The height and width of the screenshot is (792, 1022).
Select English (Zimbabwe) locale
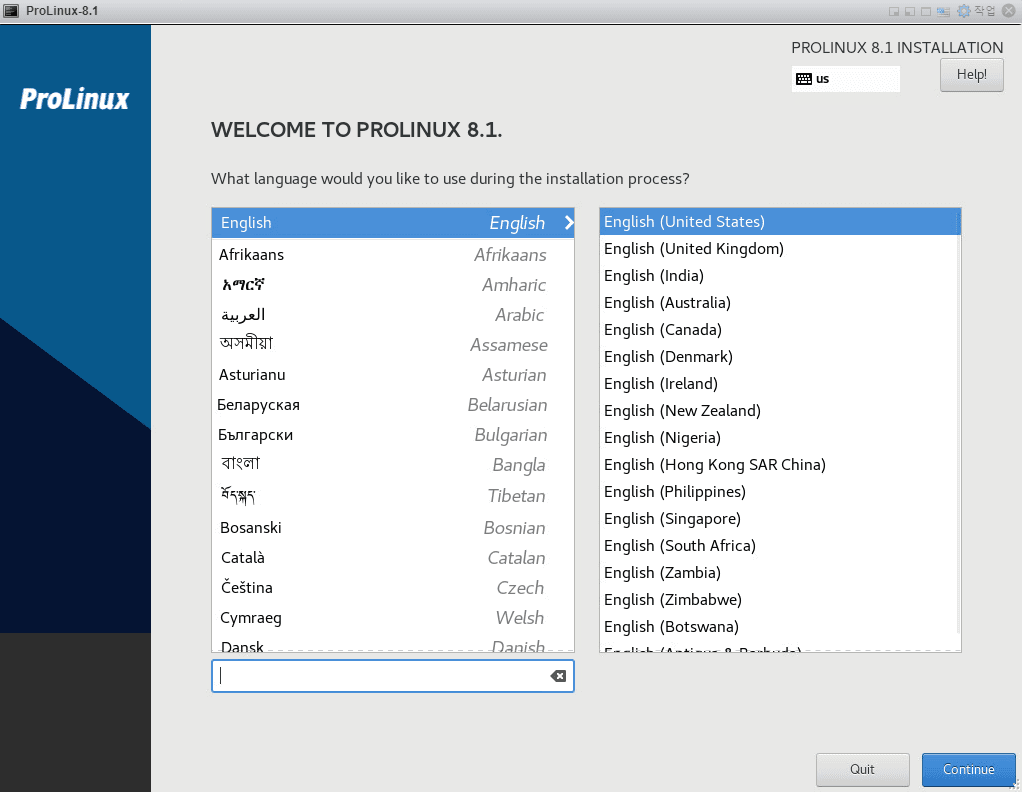point(780,600)
